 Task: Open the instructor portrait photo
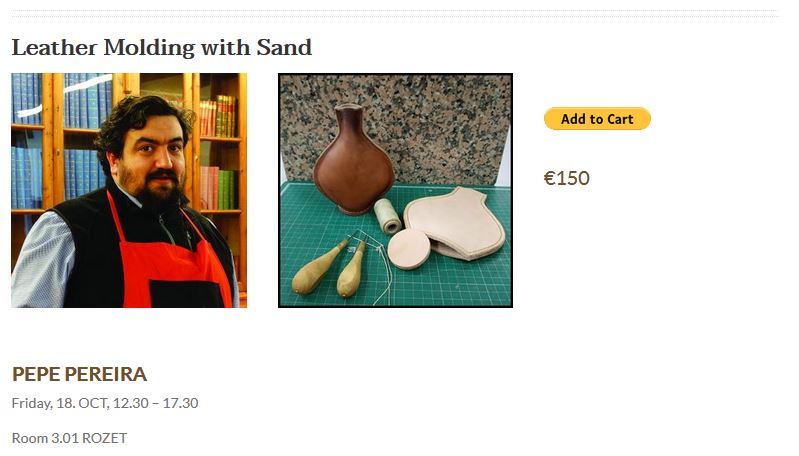pos(129,191)
